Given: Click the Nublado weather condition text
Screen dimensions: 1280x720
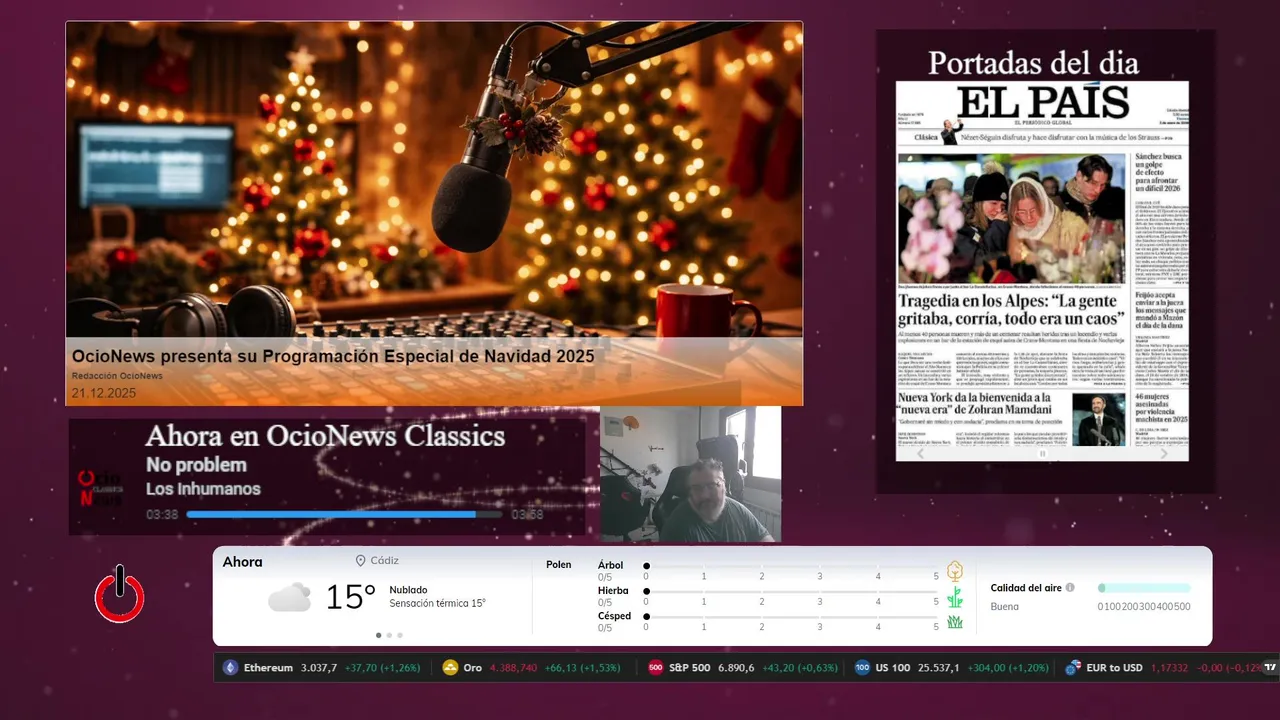Looking at the screenshot, I should click(408, 590).
